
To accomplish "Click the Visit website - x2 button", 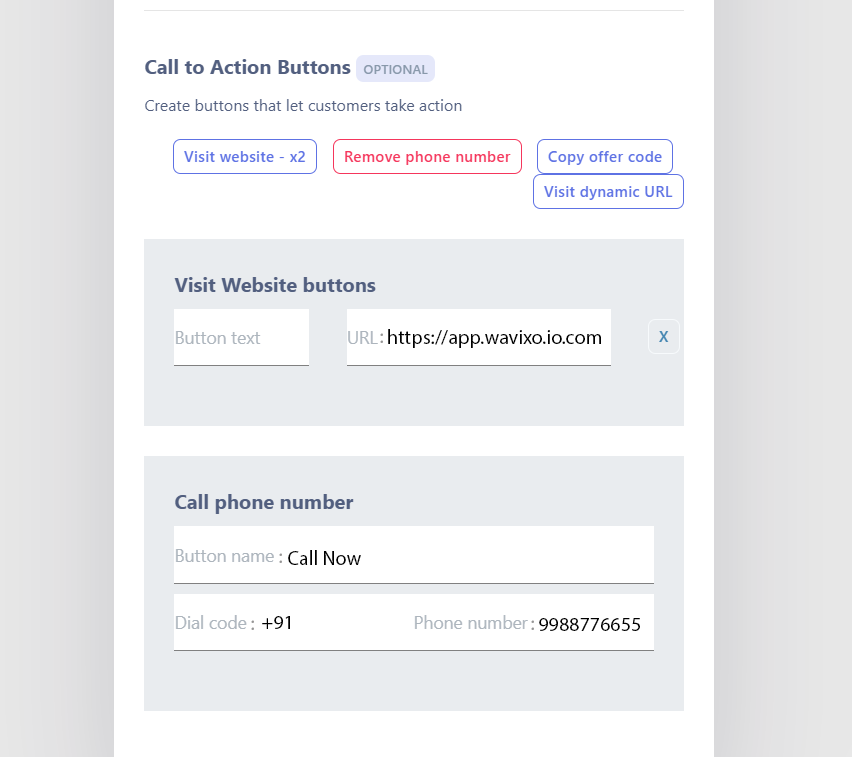I will pos(245,157).
